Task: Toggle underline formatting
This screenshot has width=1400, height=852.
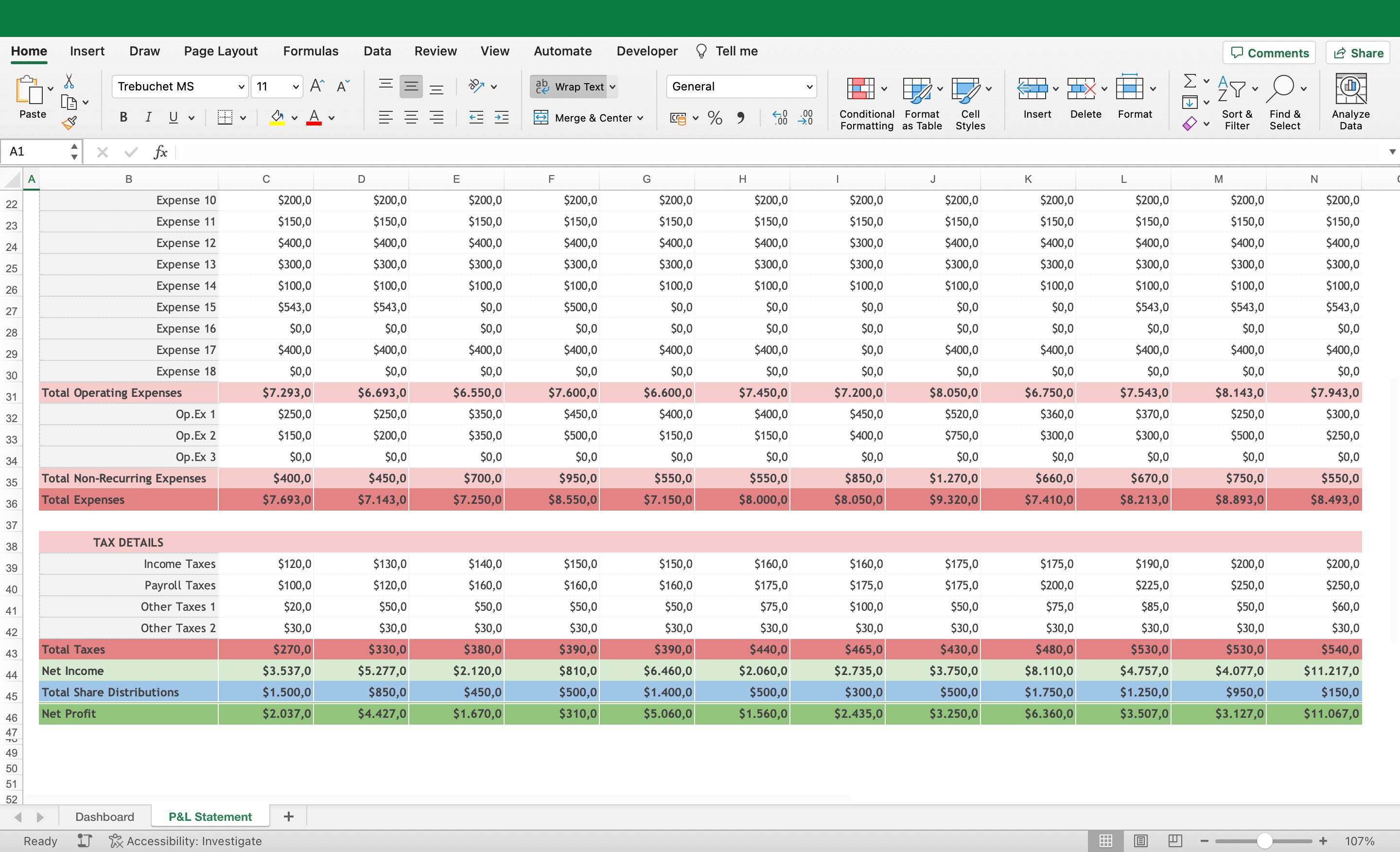Action: click(x=173, y=117)
